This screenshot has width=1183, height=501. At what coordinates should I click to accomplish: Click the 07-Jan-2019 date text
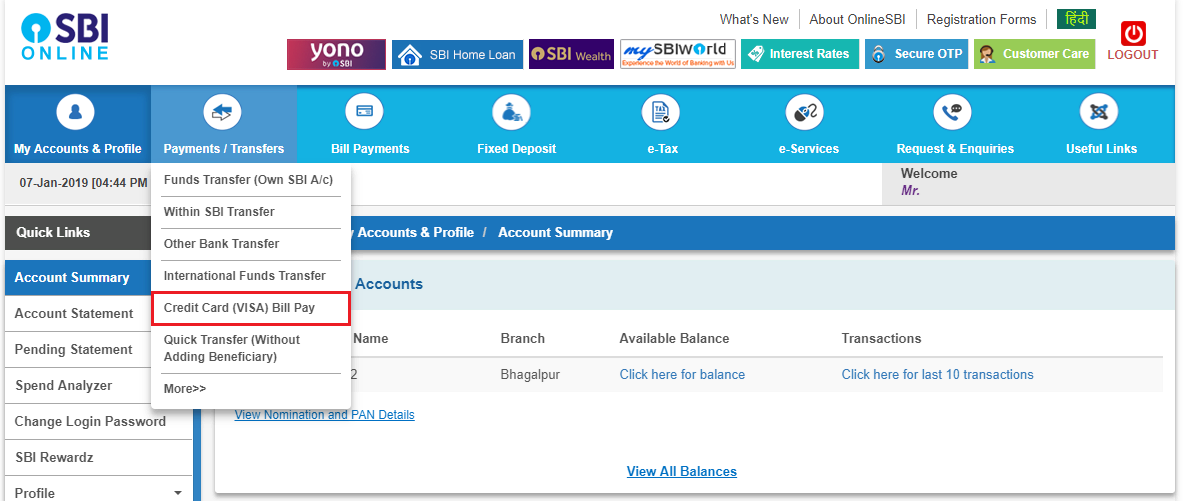click(x=54, y=183)
